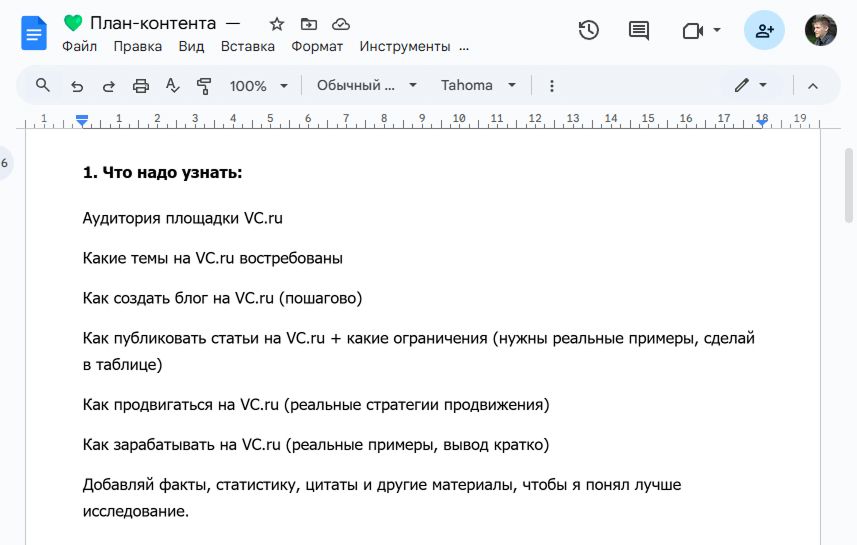Move document using the folder icon
The image size is (857, 545).
click(309, 24)
